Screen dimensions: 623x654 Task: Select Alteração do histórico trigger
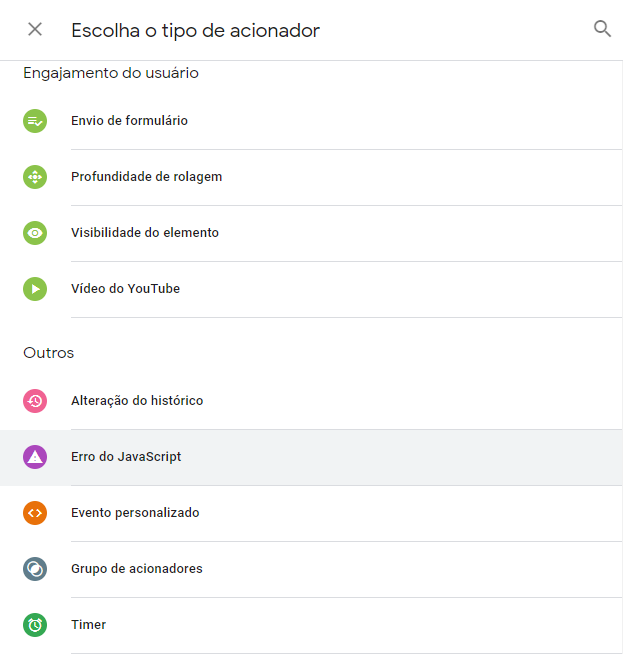[x=137, y=401]
